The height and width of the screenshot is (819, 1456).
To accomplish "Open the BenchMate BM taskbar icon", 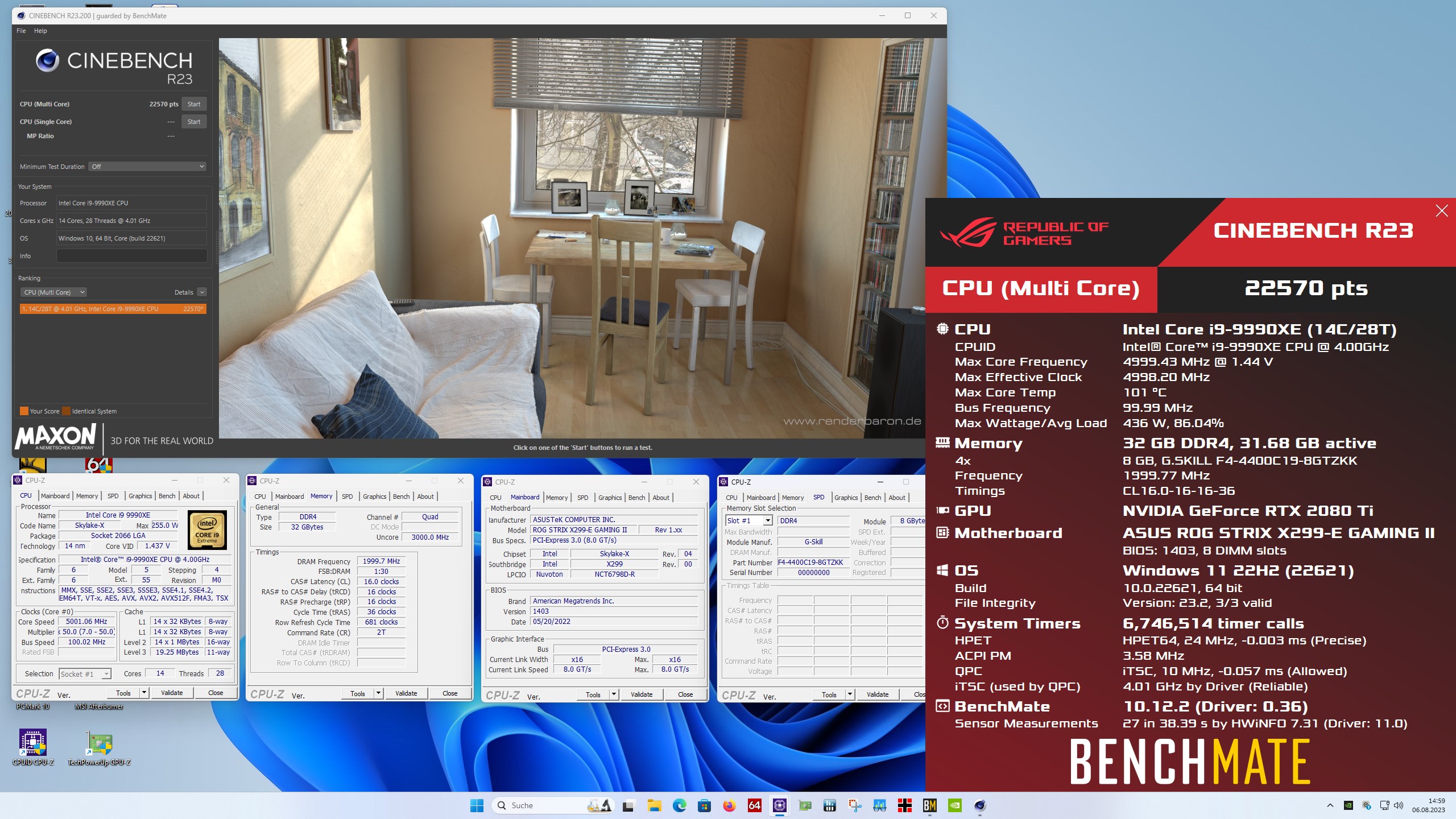I will [929, 805].
